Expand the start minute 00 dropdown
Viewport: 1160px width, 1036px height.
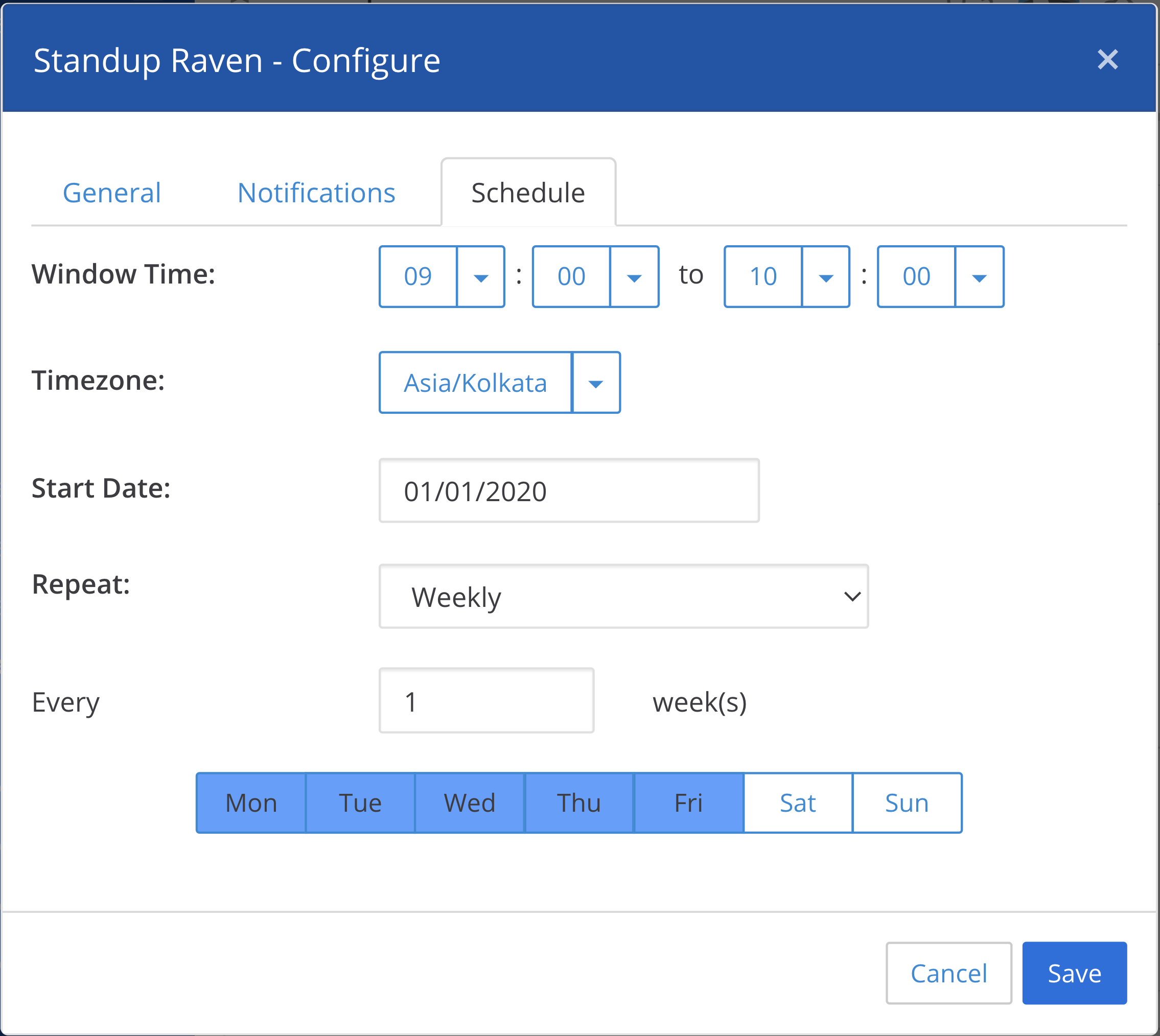[x=634, y=277]
